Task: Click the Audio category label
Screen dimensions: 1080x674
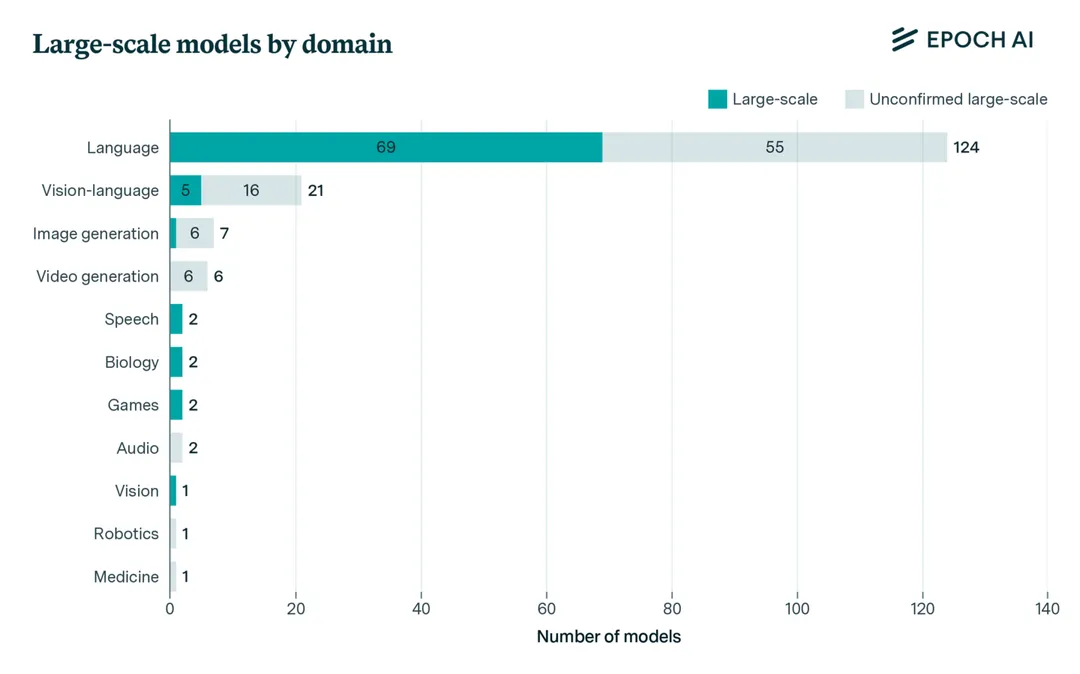Action: [137, 448]
